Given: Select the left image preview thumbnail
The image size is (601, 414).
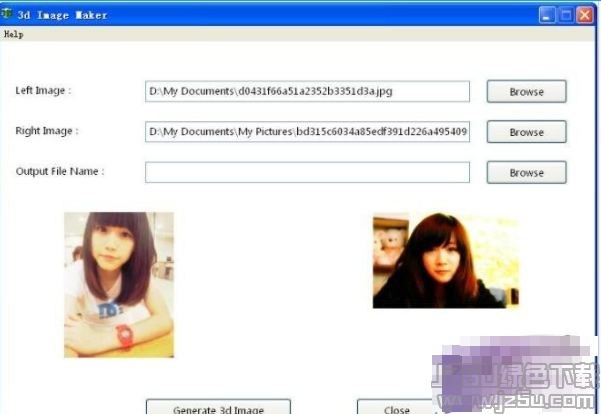Looking at the screenshot, I should pyautogui.click(x=119, y=284).
